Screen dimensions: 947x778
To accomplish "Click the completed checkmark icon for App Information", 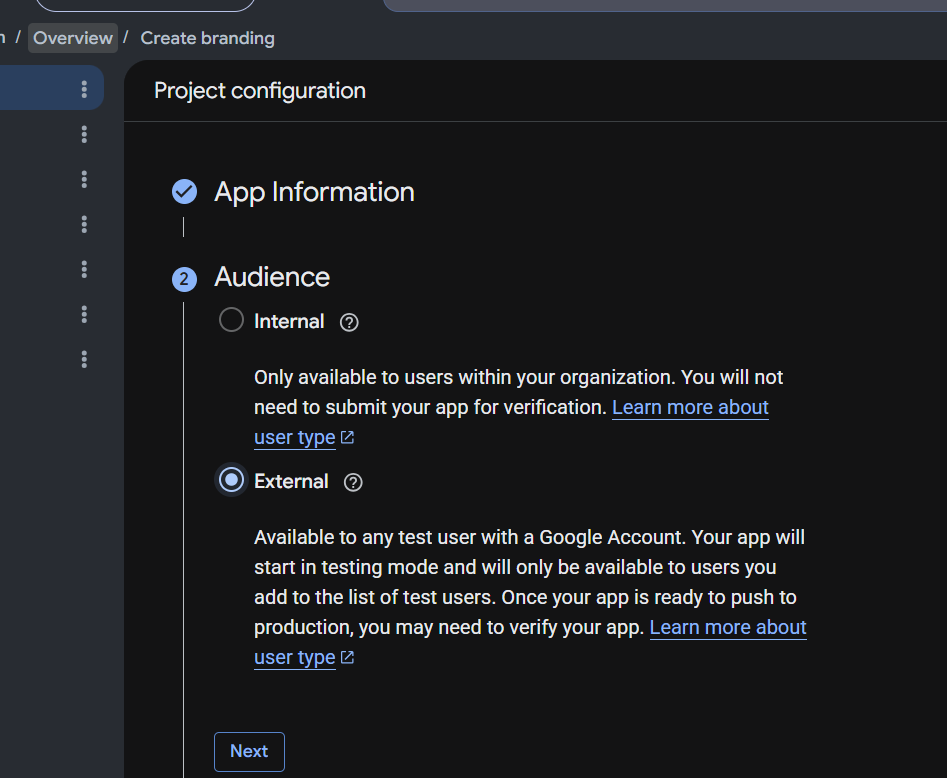I will pyautogui.click(x=184, y=192).
